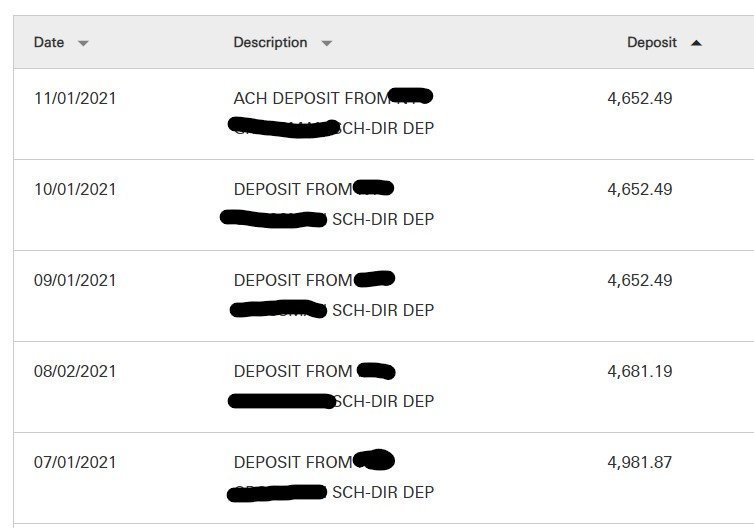
Task: Sort by the Date column header label
Action: tap(49, 43)
